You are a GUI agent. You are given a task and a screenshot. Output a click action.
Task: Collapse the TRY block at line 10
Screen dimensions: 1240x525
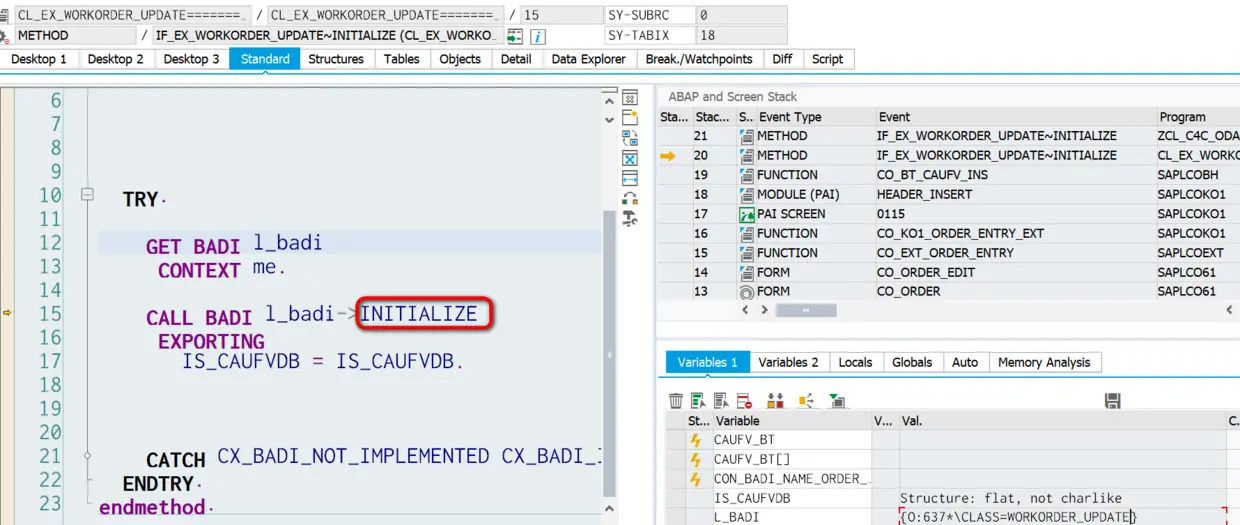(x=87, y=195)
